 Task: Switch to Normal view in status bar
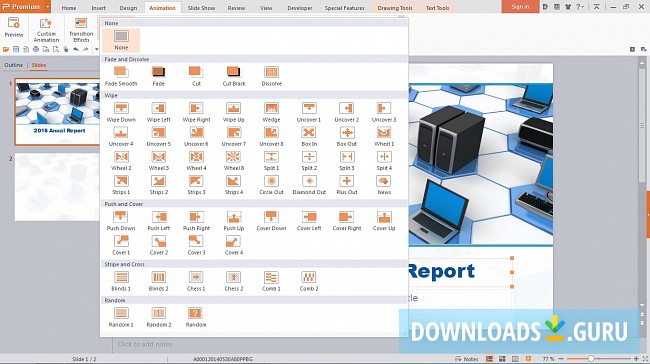[489, 359]
